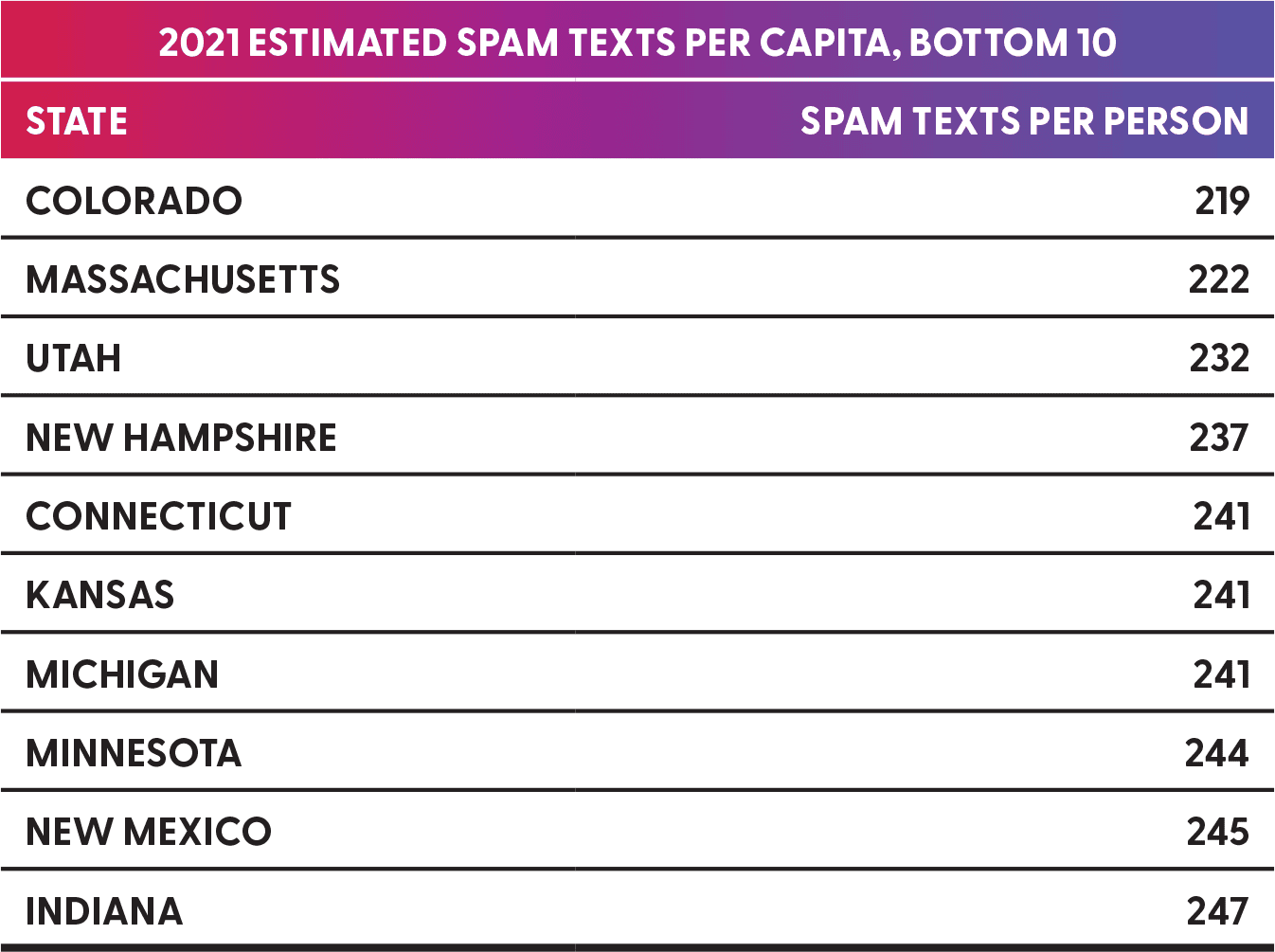Screen dimensions: 1275x952
Task: Select Indiana's value of 247
Action: click(x=1218, y=911)
